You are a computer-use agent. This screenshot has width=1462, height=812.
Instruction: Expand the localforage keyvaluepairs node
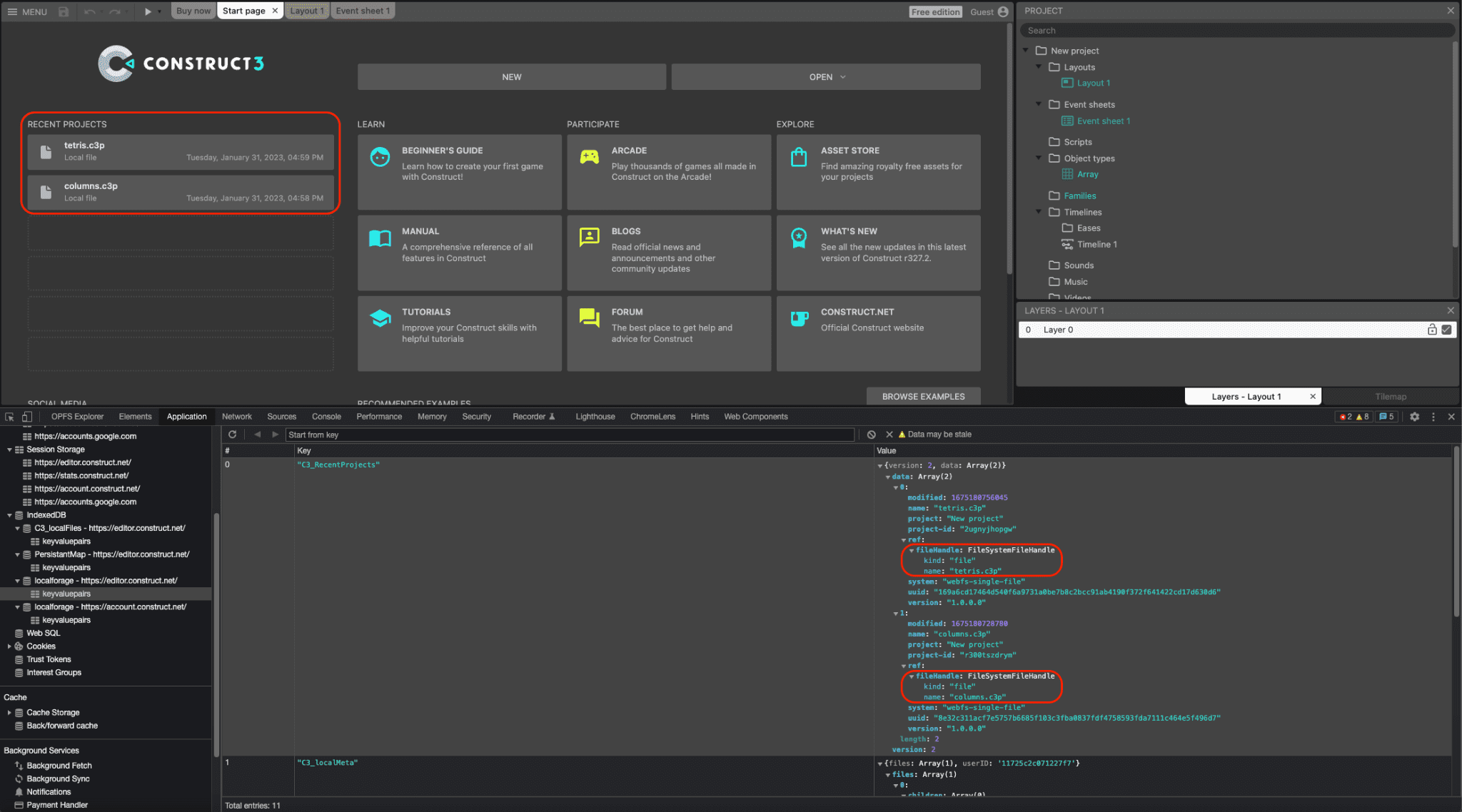[x=65, y=593]
